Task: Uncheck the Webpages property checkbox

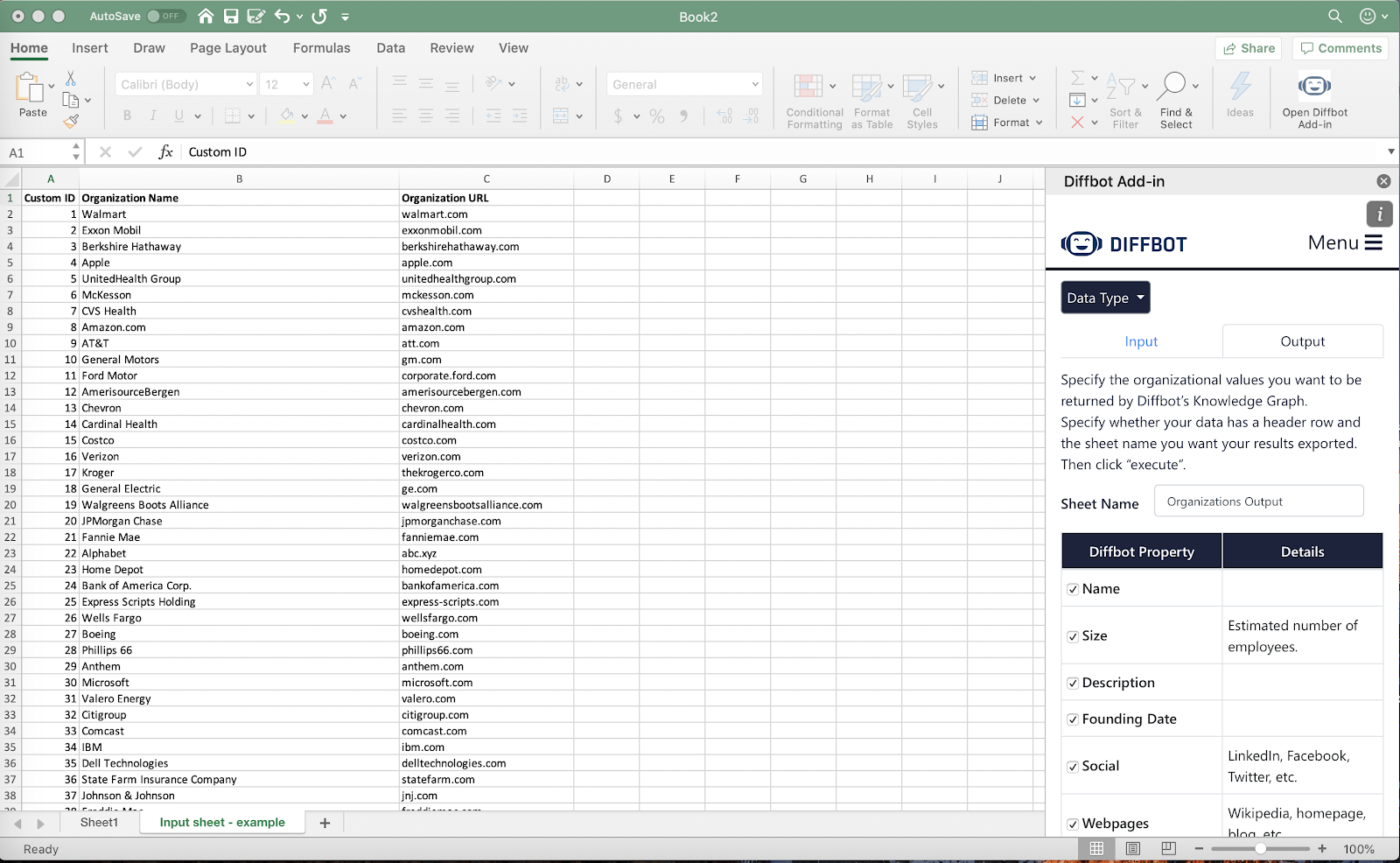Action: [1073, 824]
